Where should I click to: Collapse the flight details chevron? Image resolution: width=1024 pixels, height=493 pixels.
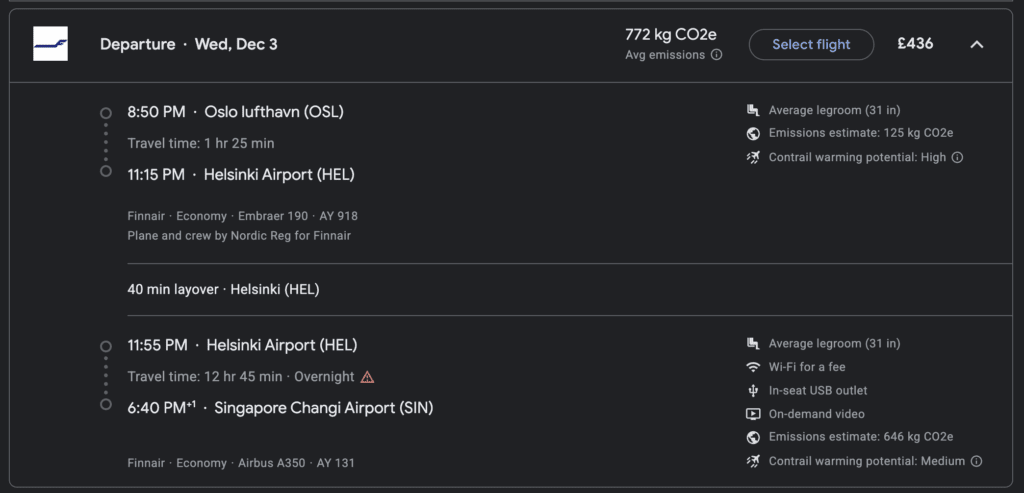977,44
